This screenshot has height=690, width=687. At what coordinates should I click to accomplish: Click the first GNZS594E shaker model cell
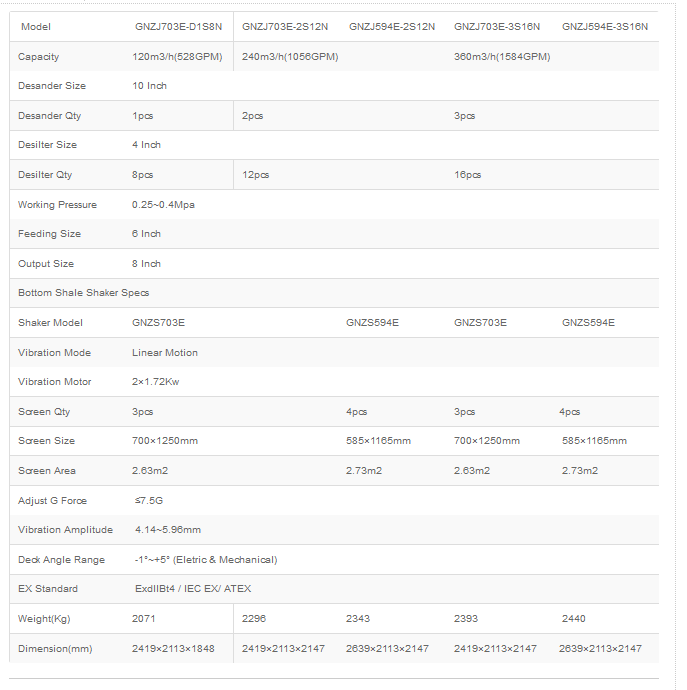click(x=372, y=323)
